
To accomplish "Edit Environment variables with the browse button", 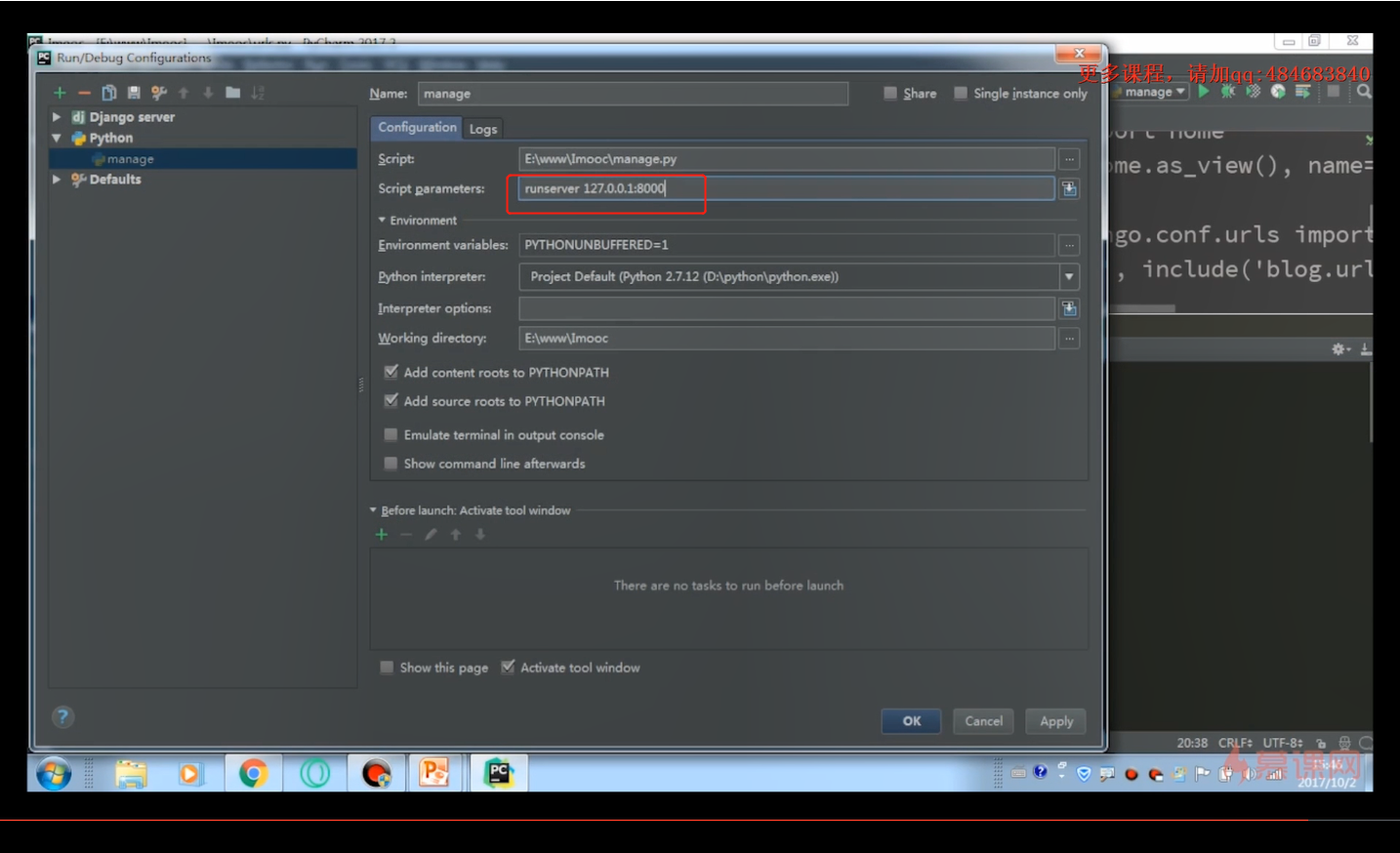I will click(x=1070, y=245).
